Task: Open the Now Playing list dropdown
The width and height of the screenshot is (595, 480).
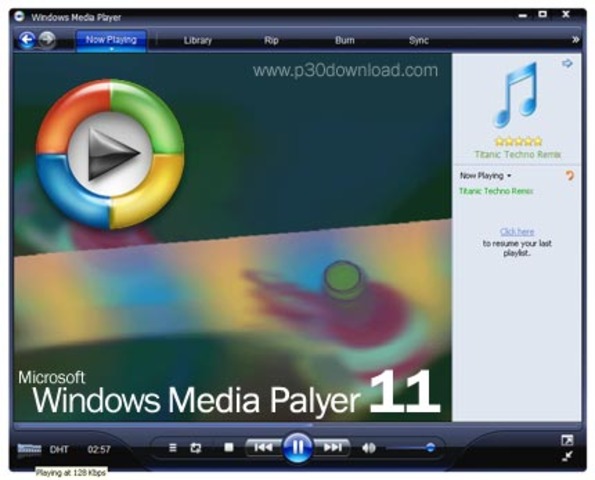Action: pyautogui.click(x=485, y=175)
